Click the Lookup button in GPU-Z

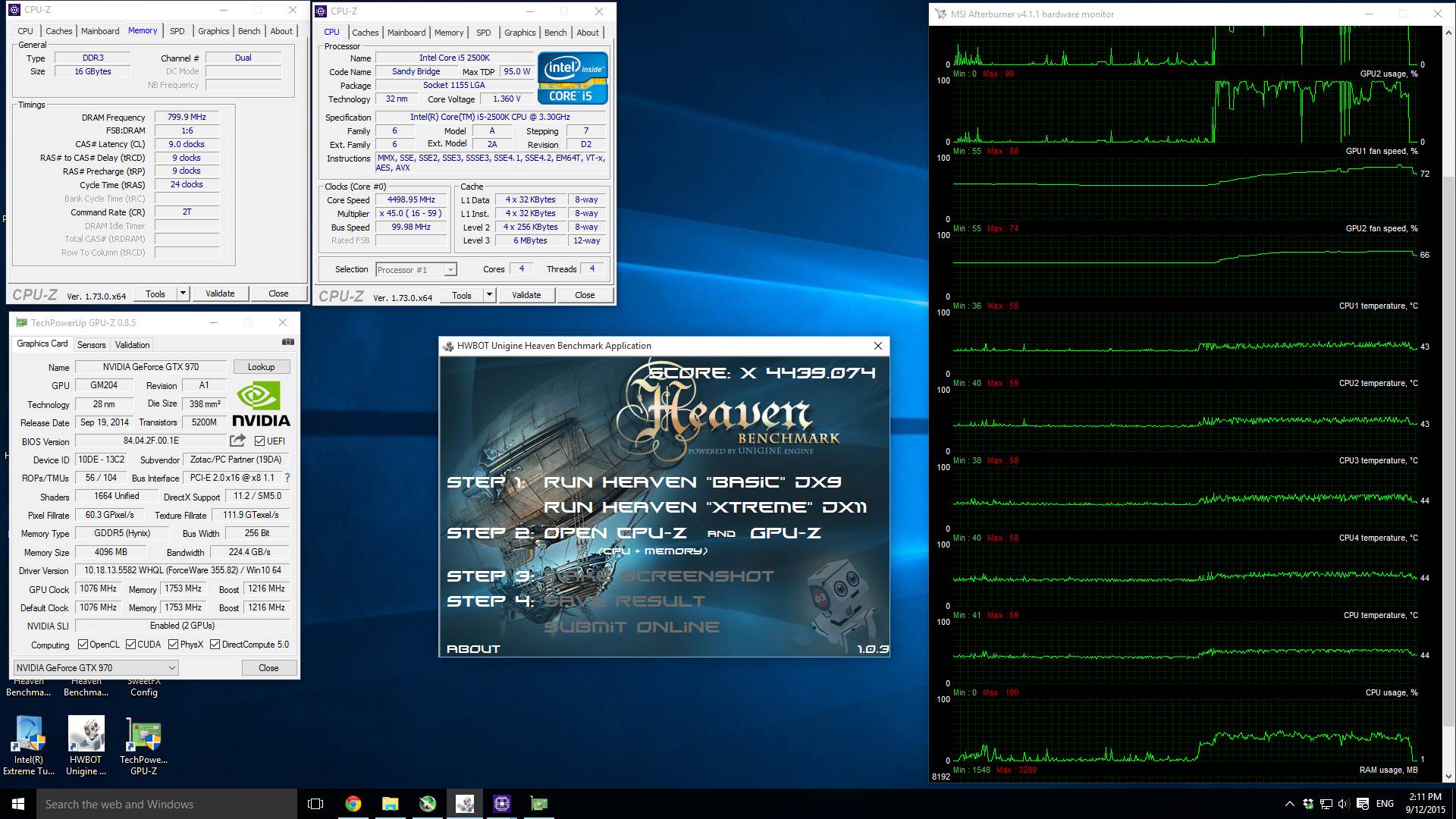coord(262,367)
